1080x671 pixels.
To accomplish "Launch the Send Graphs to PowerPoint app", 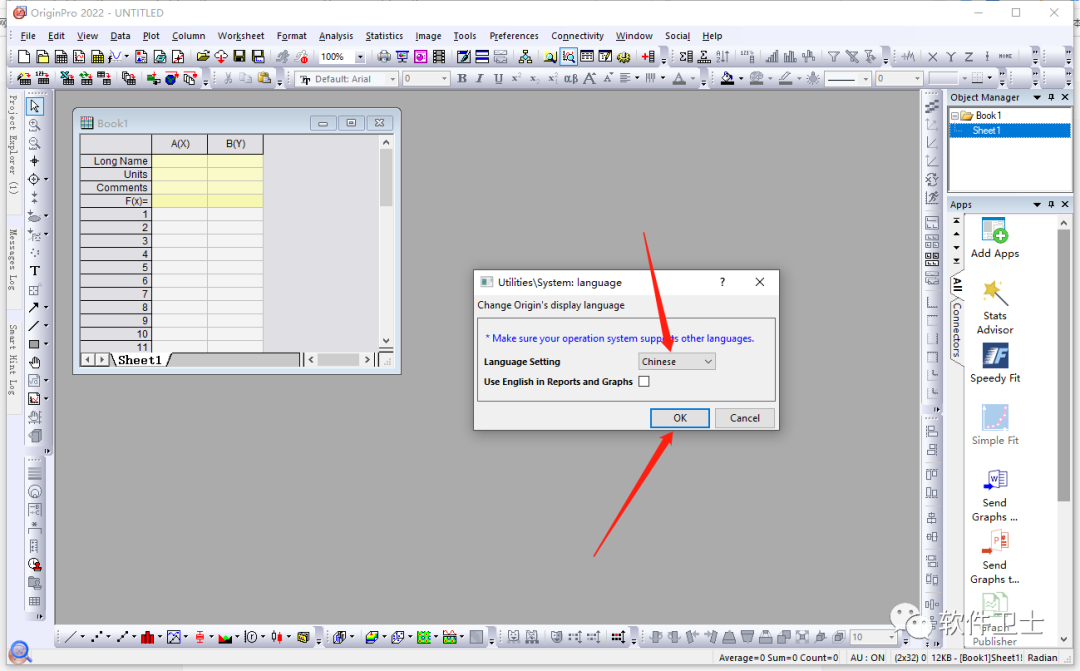I will click(x=995, y=558).
